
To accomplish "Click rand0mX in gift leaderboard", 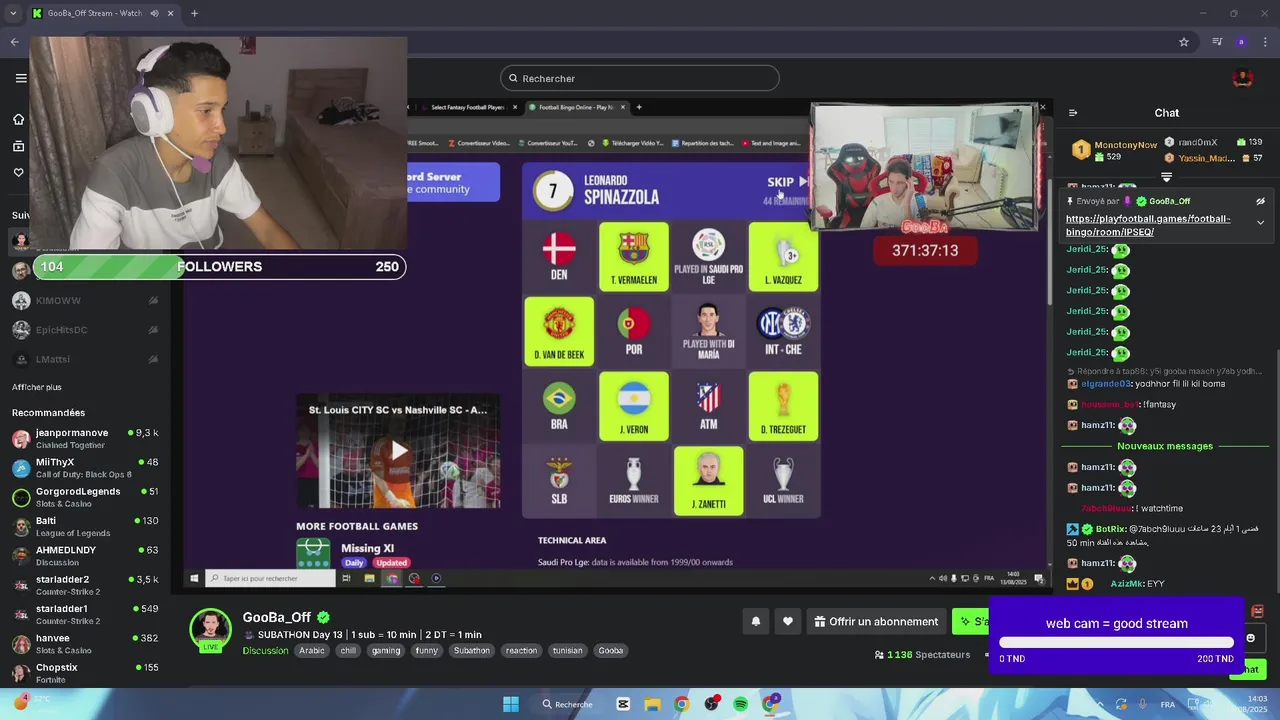I will 1197,142.
